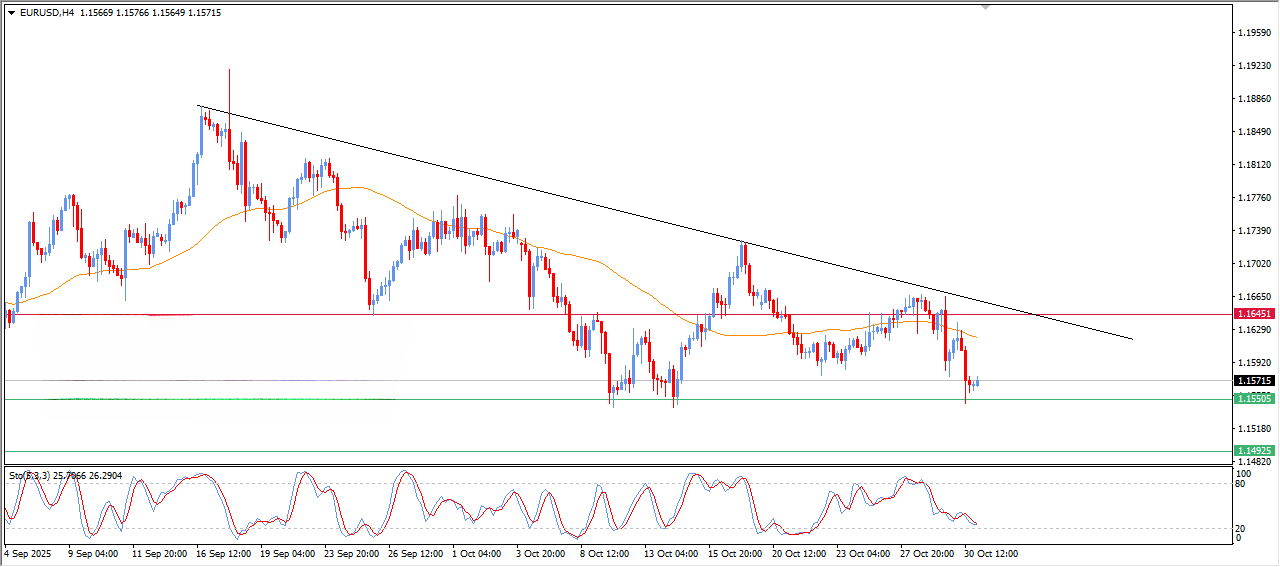Image resolution: width=1280 pixels, height=567 pixels.
Task: Click the 1.15180 price scale label
Action: [1254, 429]
